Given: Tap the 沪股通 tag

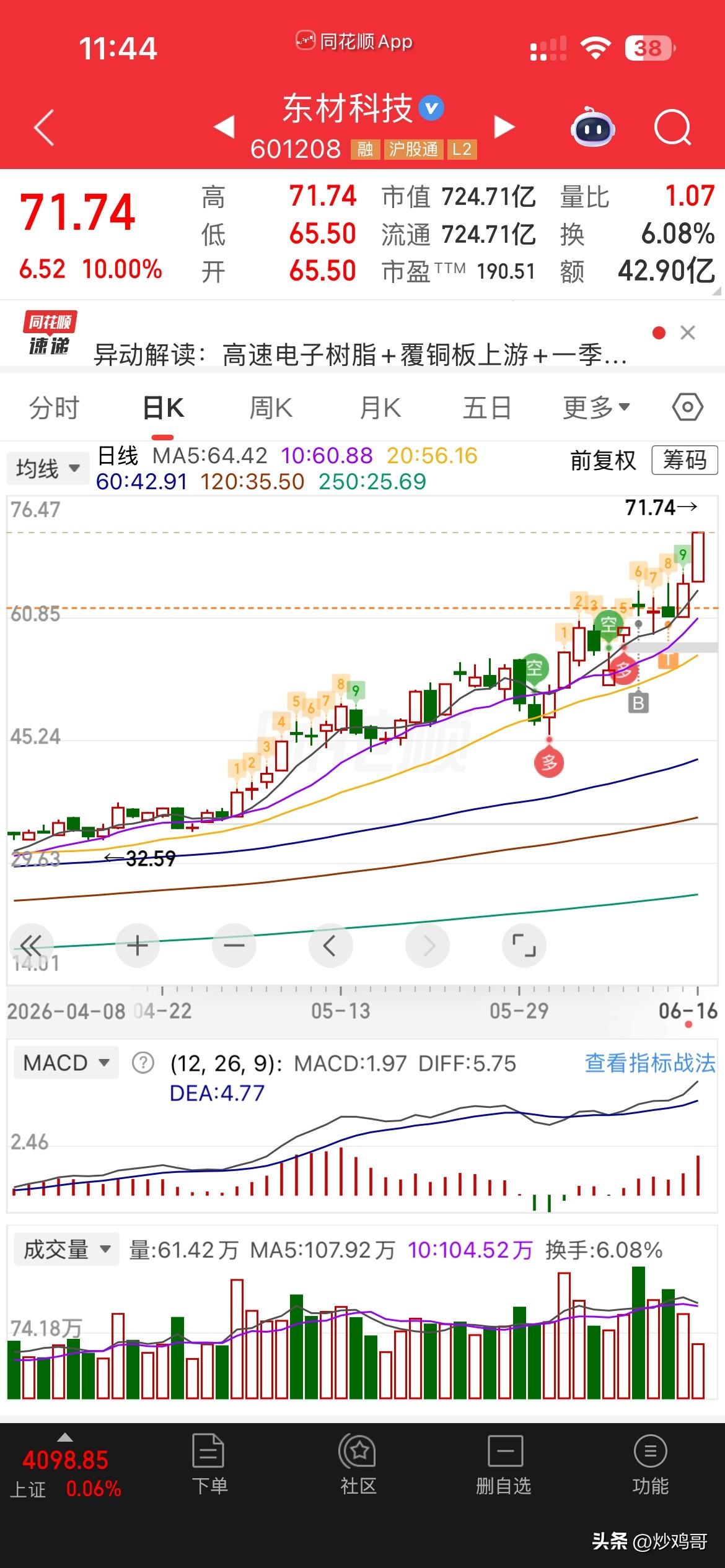Looking at the screenshot, I should point(413,149).
